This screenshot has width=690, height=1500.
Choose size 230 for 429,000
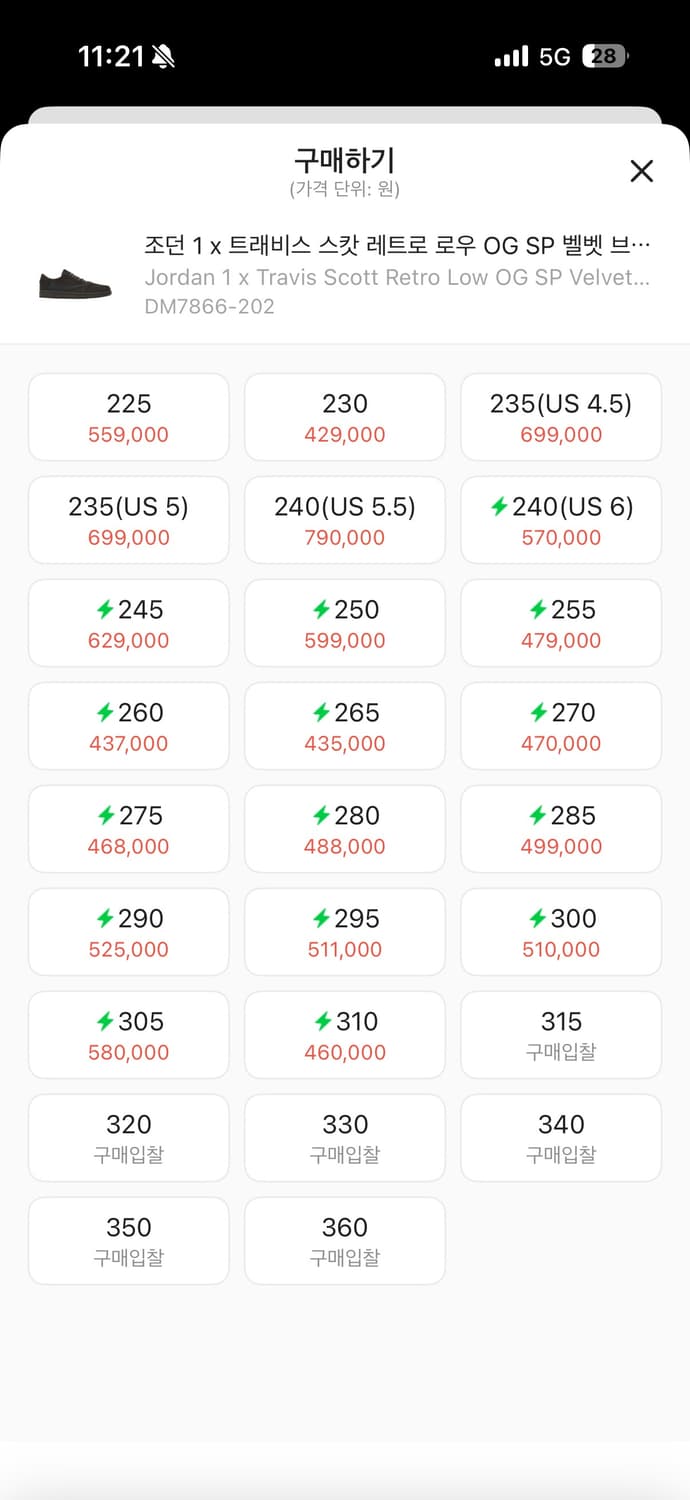pyautogui.click(x=345, y=417)
